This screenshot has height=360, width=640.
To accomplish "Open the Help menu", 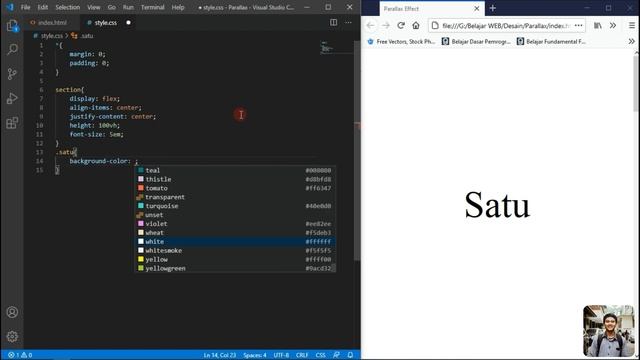I will 178,7.
